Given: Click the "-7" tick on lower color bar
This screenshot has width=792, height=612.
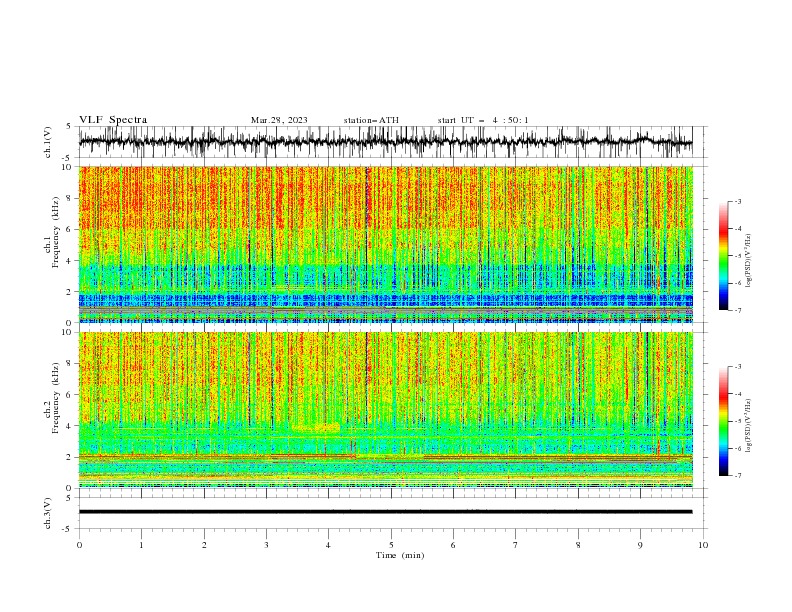Looking at the screenshot, I should (x=738, y=475).
